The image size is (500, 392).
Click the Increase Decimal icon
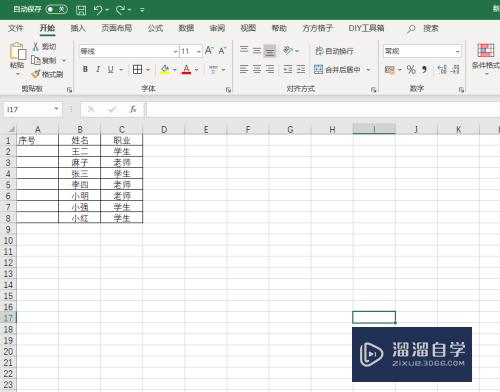click(442, 69)
